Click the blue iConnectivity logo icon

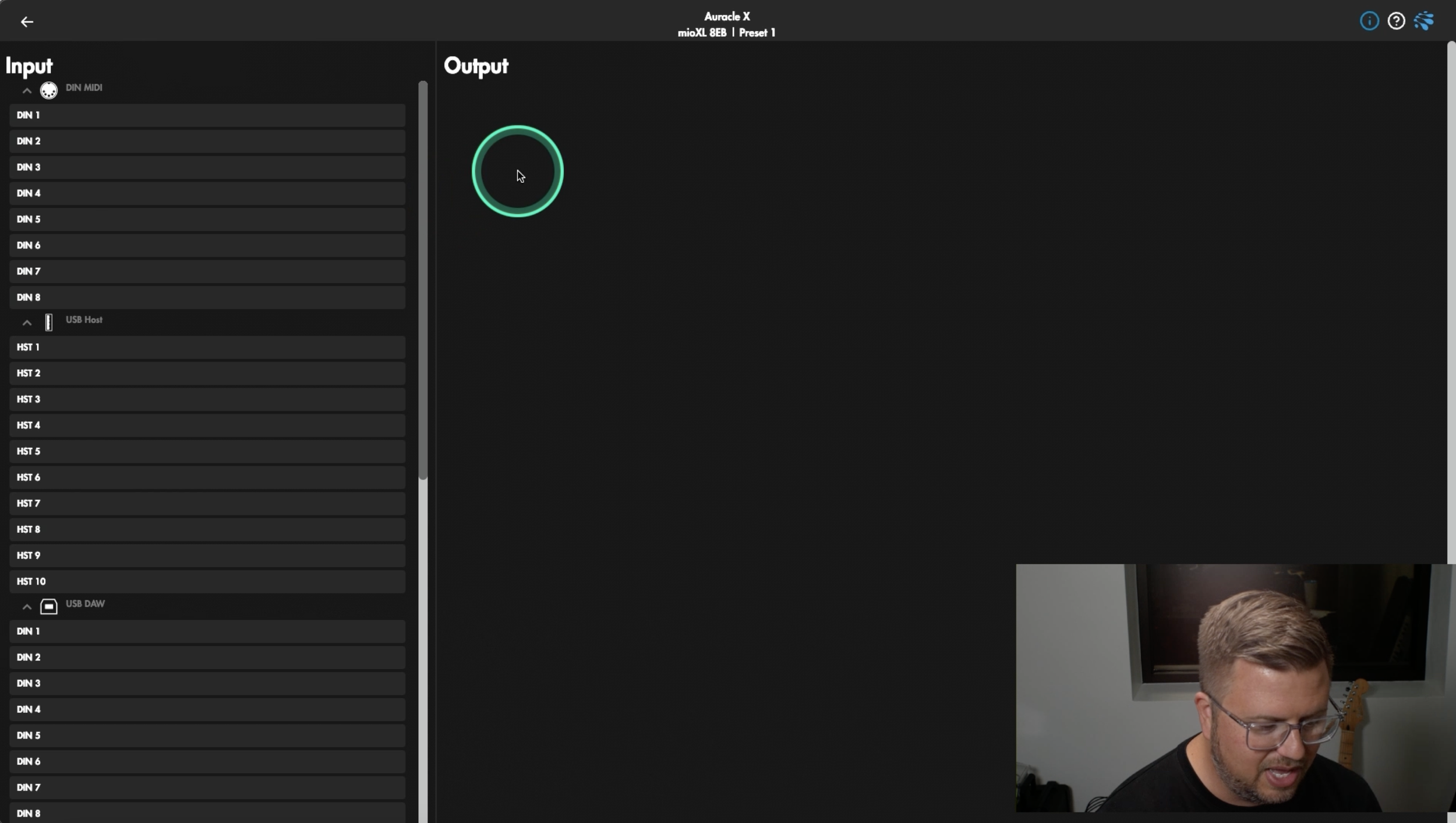click(x=1423, y=21)
